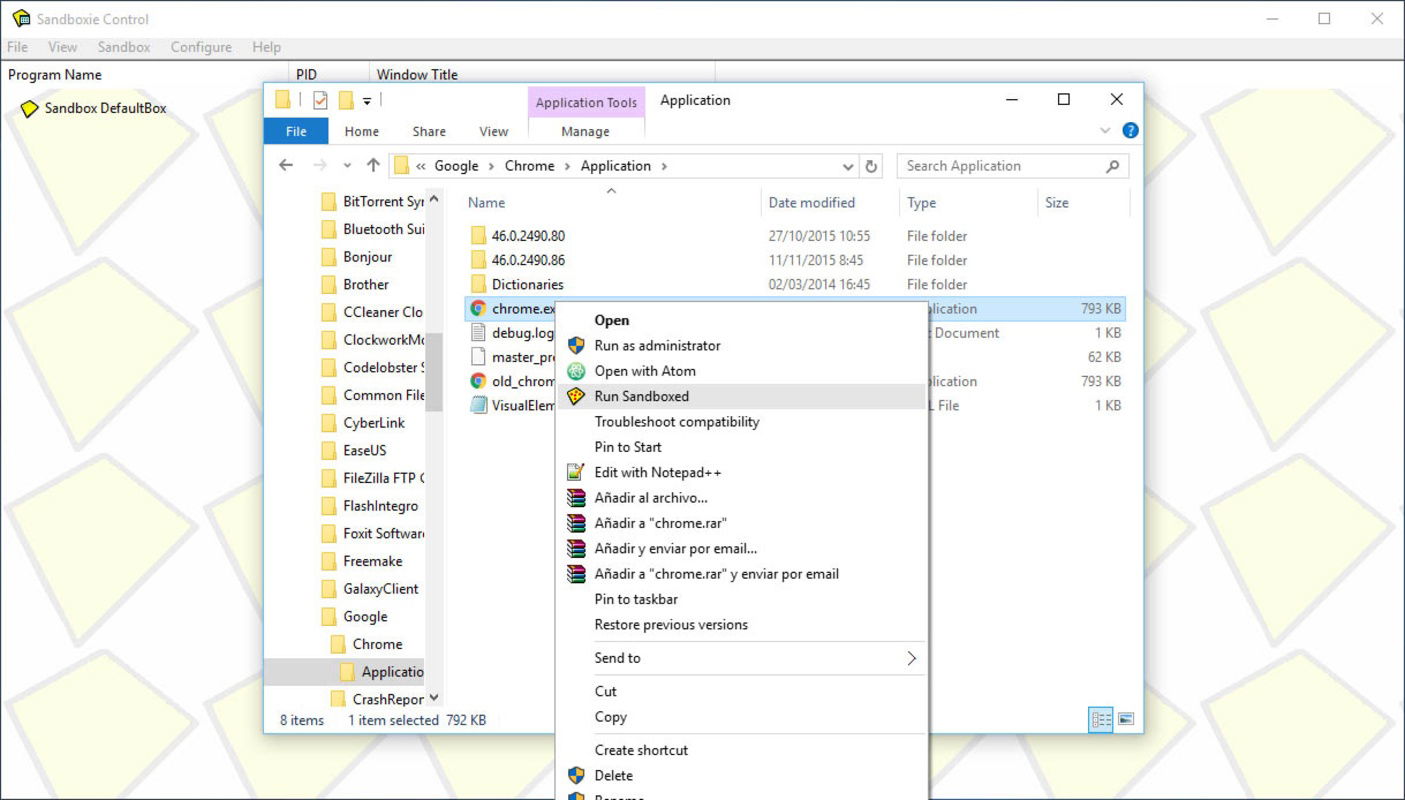Open the Sandboxie Sandbox menu
Image resolution: width=1405 pixels, height=800 pixels.
(x=124, y=47)
